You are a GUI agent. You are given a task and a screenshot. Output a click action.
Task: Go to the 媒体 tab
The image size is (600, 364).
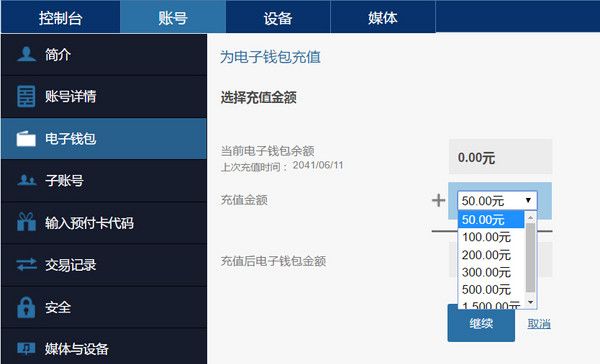[x=383, y=18]
